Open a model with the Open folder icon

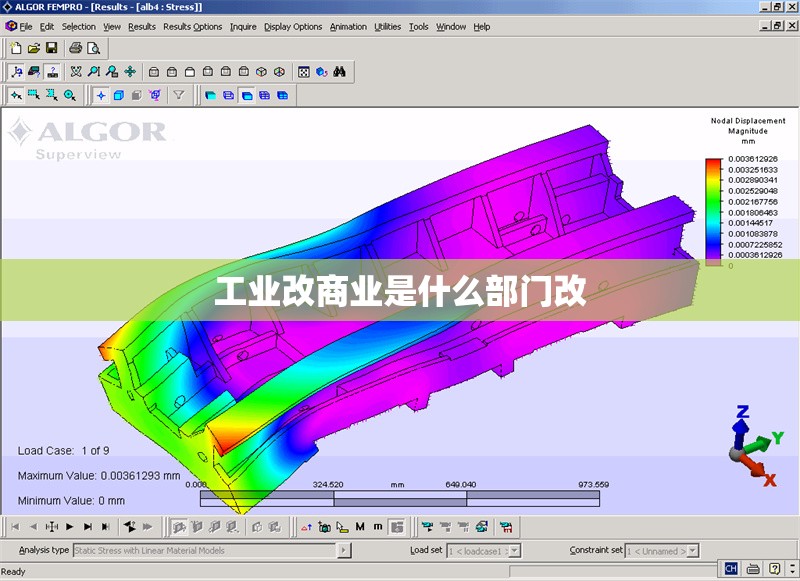[34, 47]
